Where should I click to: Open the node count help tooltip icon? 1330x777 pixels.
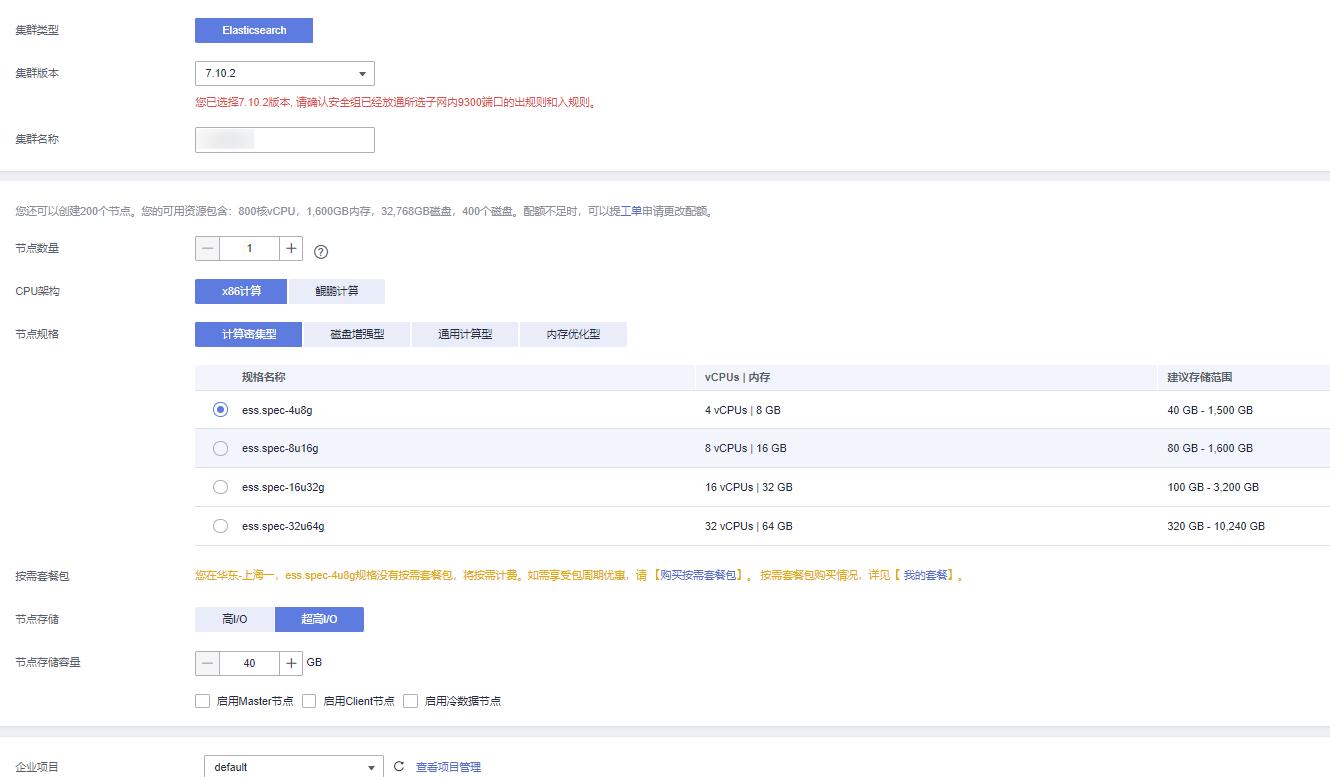pyautogui.click(x=320, y=252)
